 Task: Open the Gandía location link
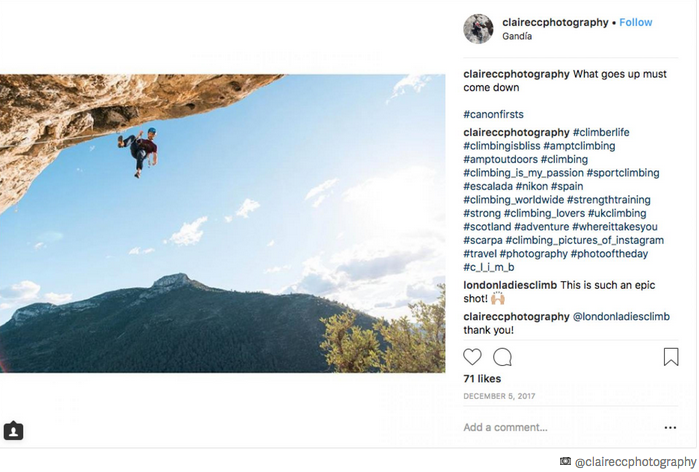[517, 37]
